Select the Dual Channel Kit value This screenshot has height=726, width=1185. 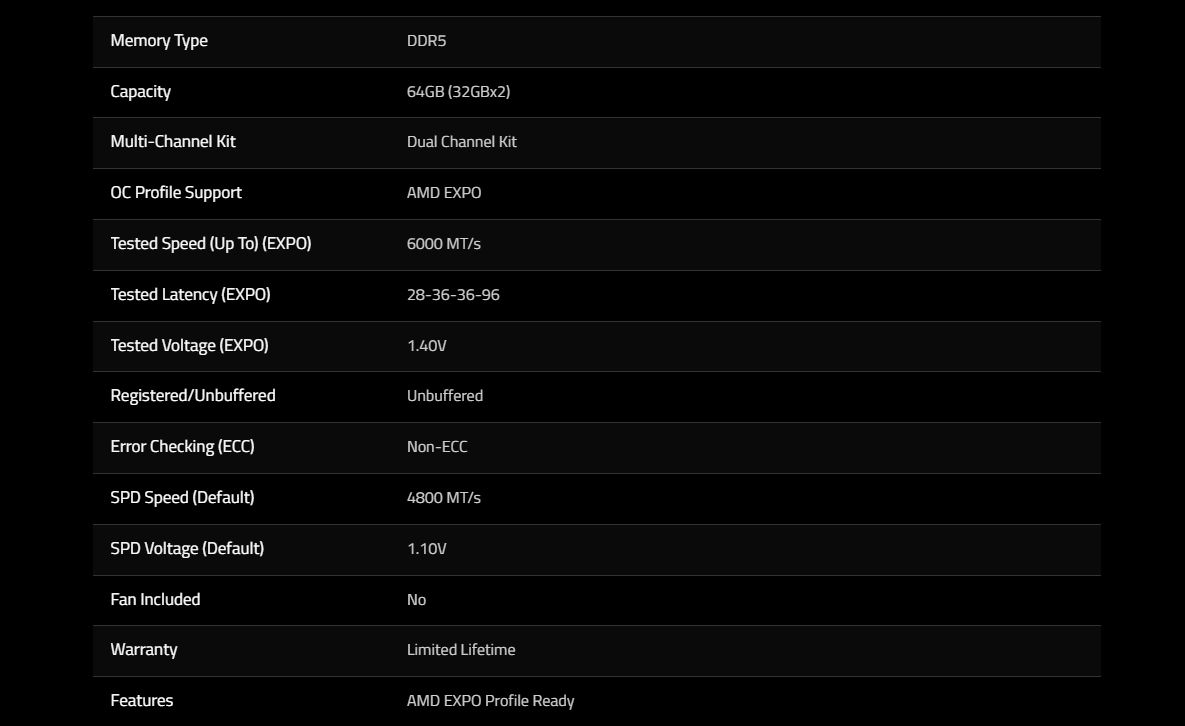coord(462,142)
